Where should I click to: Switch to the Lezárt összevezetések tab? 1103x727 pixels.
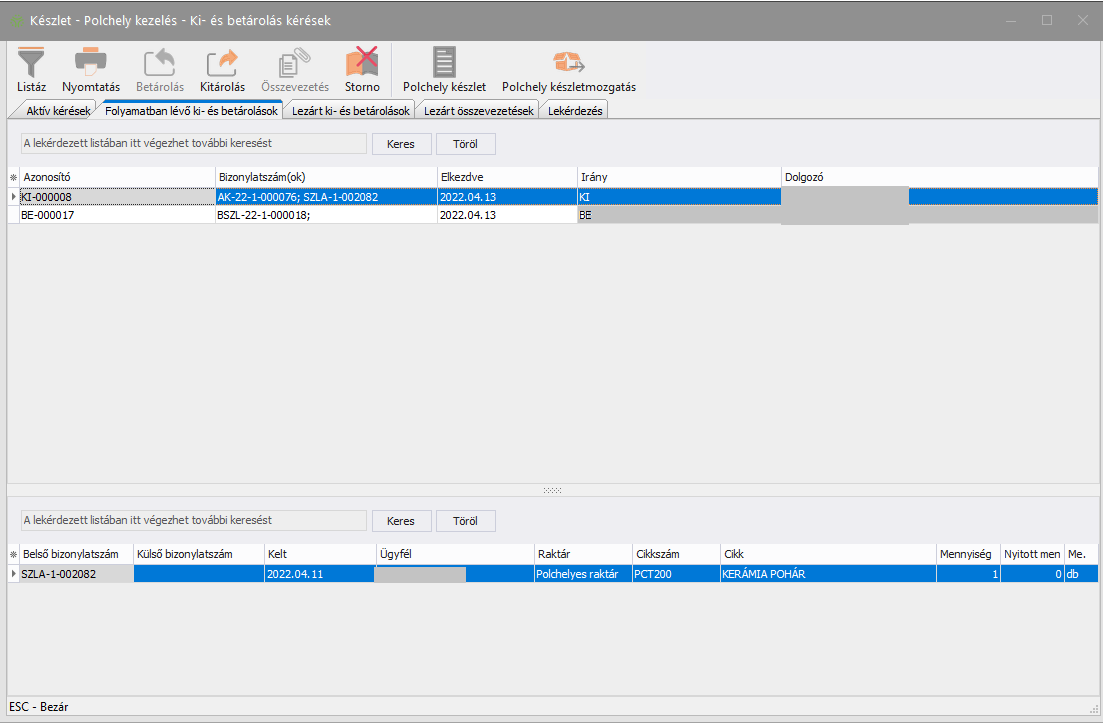pyautogui.click(x=479, y=111)
